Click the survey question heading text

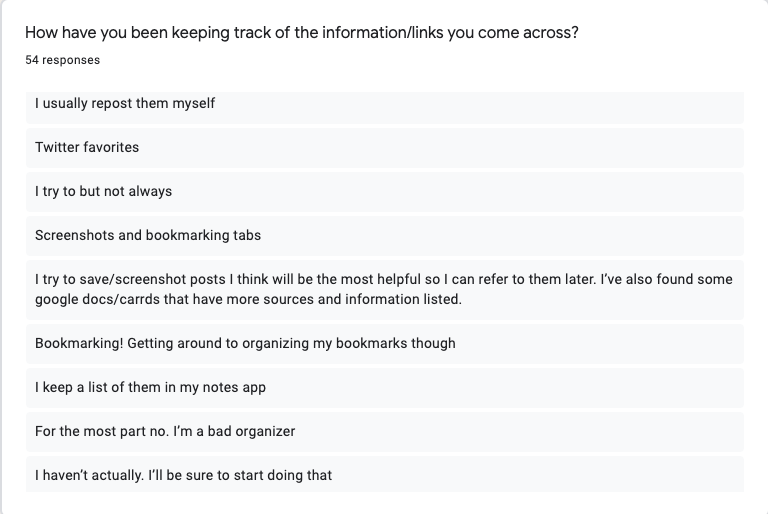[x=302, y=33]
